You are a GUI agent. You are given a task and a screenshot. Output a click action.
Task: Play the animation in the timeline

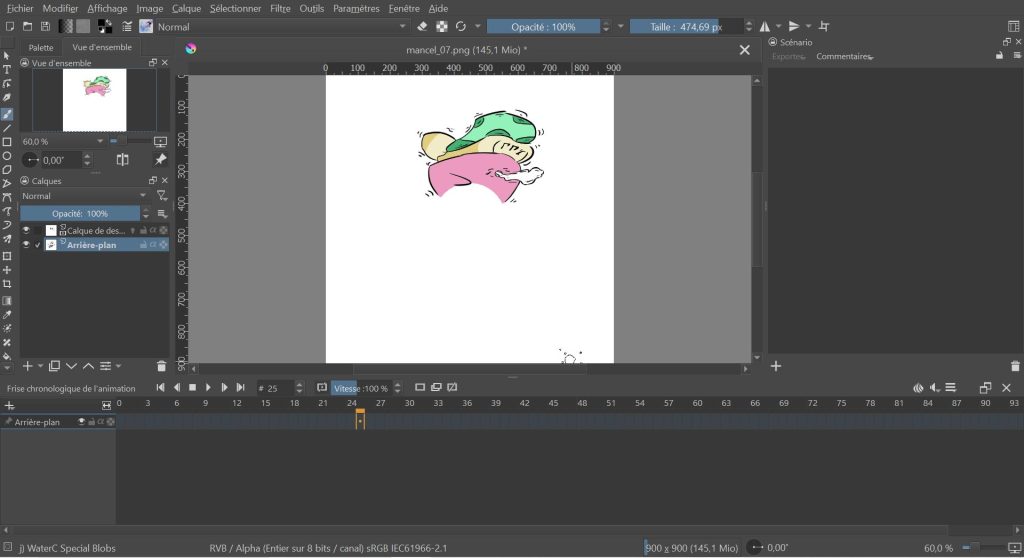tap(208, 387)
